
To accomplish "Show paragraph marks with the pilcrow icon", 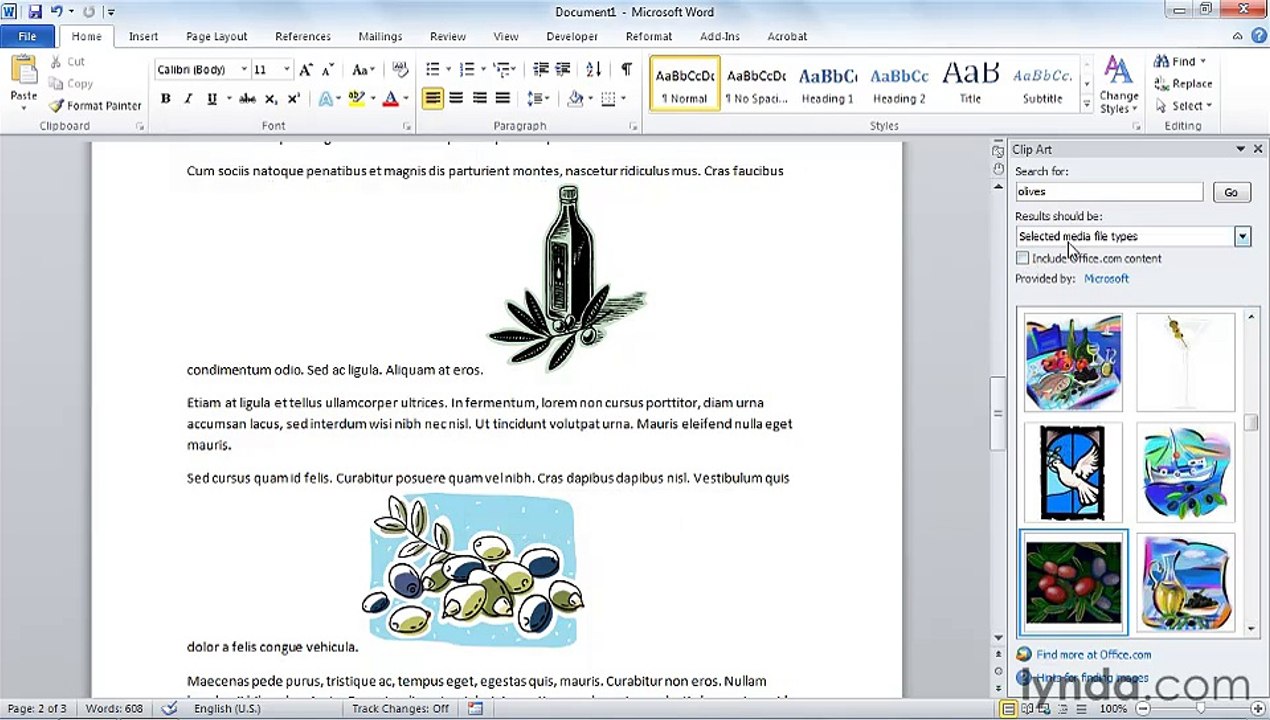I will pos(626,69).
